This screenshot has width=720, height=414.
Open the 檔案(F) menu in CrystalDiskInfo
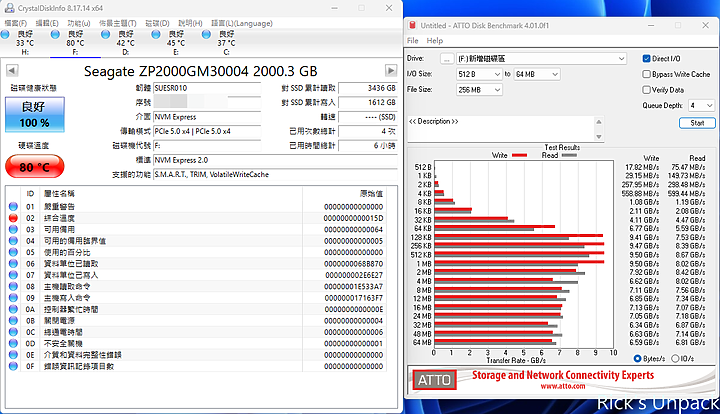[16, 23]
